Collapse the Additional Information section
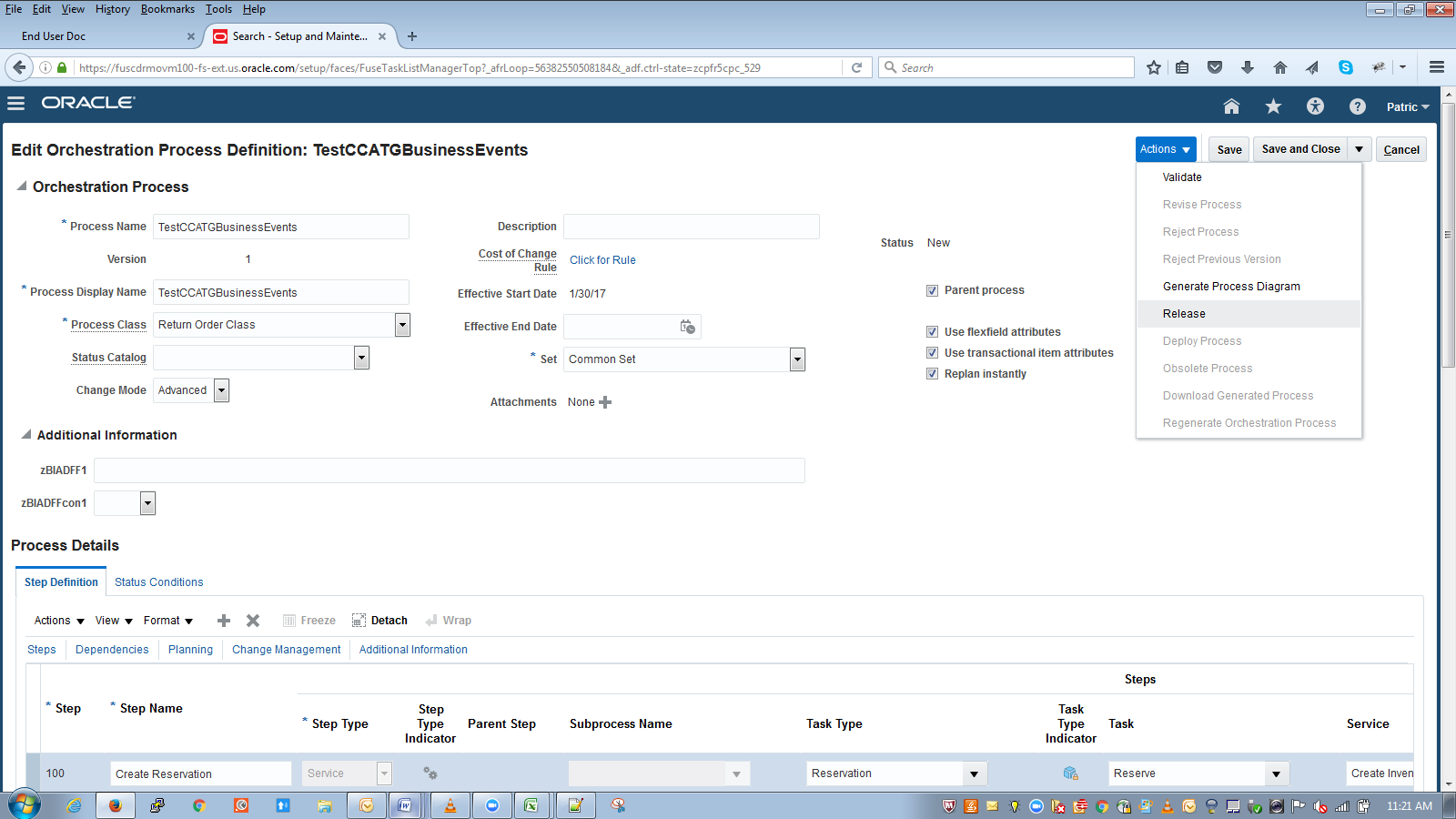Screen dimensions: 1456x819 25,434
